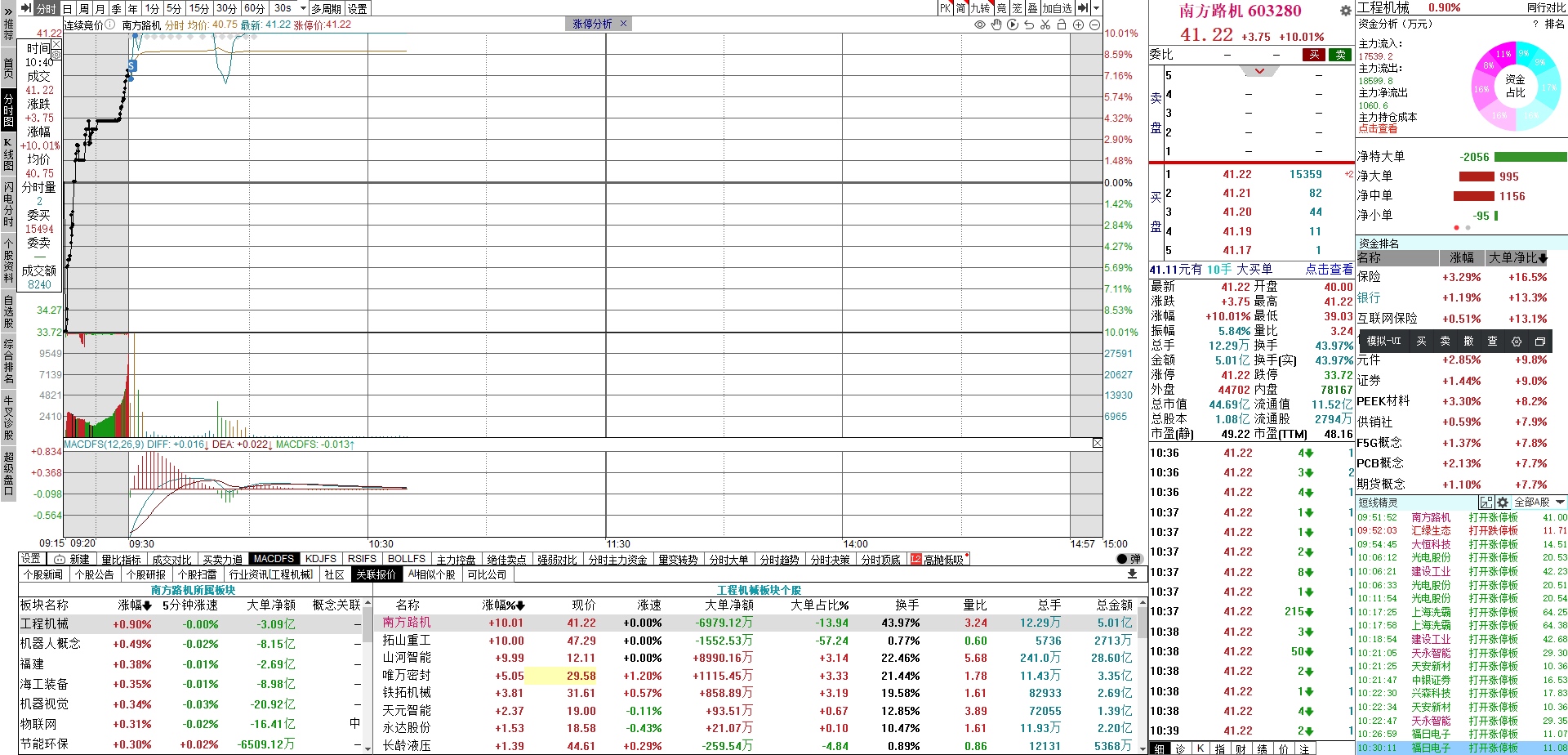The height and width of the screenshot is (755, 1568).
Task: Click the download icon at news panel right
Action: (1132, 574)
